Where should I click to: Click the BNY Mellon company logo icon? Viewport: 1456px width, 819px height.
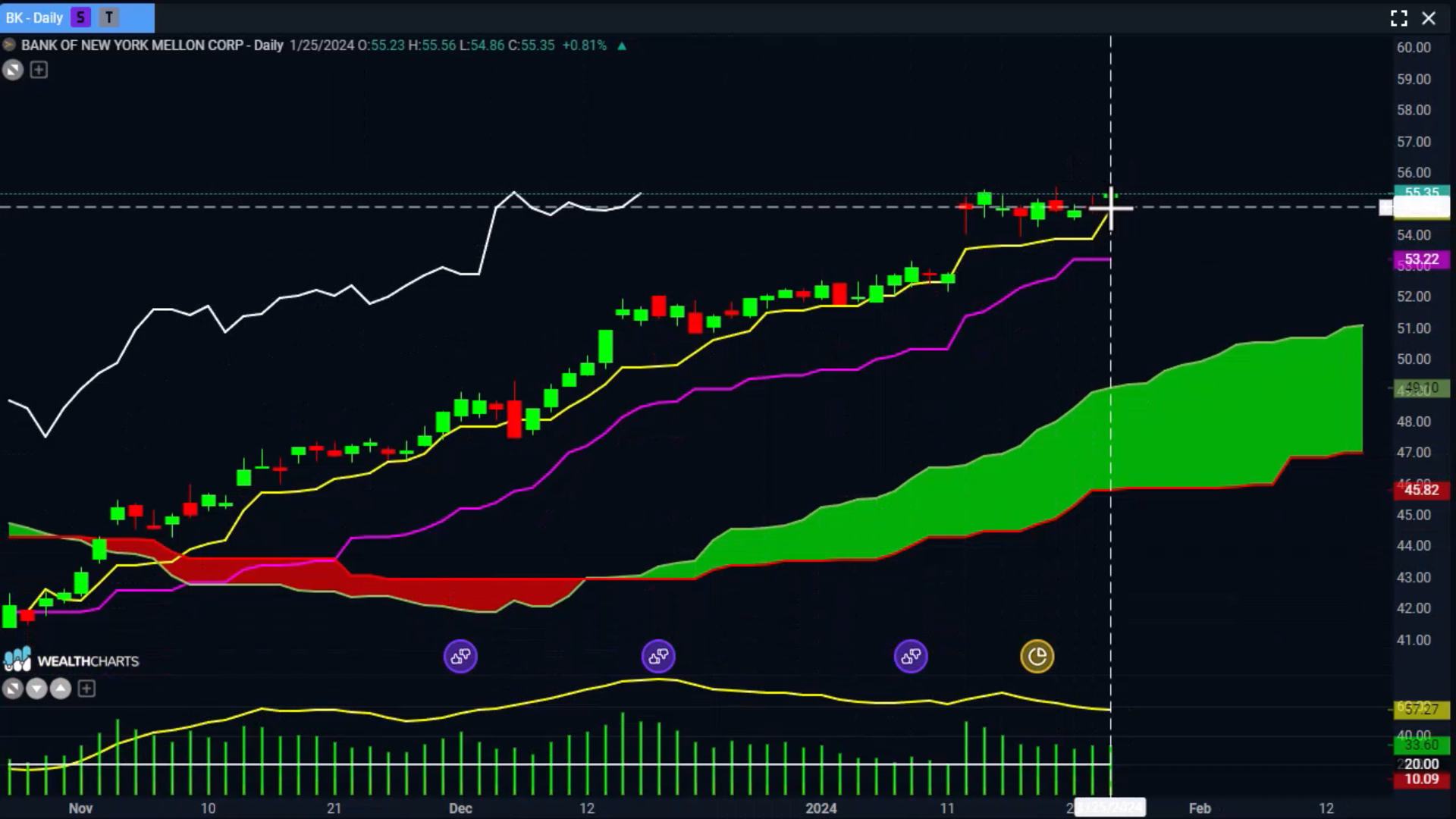9,45
